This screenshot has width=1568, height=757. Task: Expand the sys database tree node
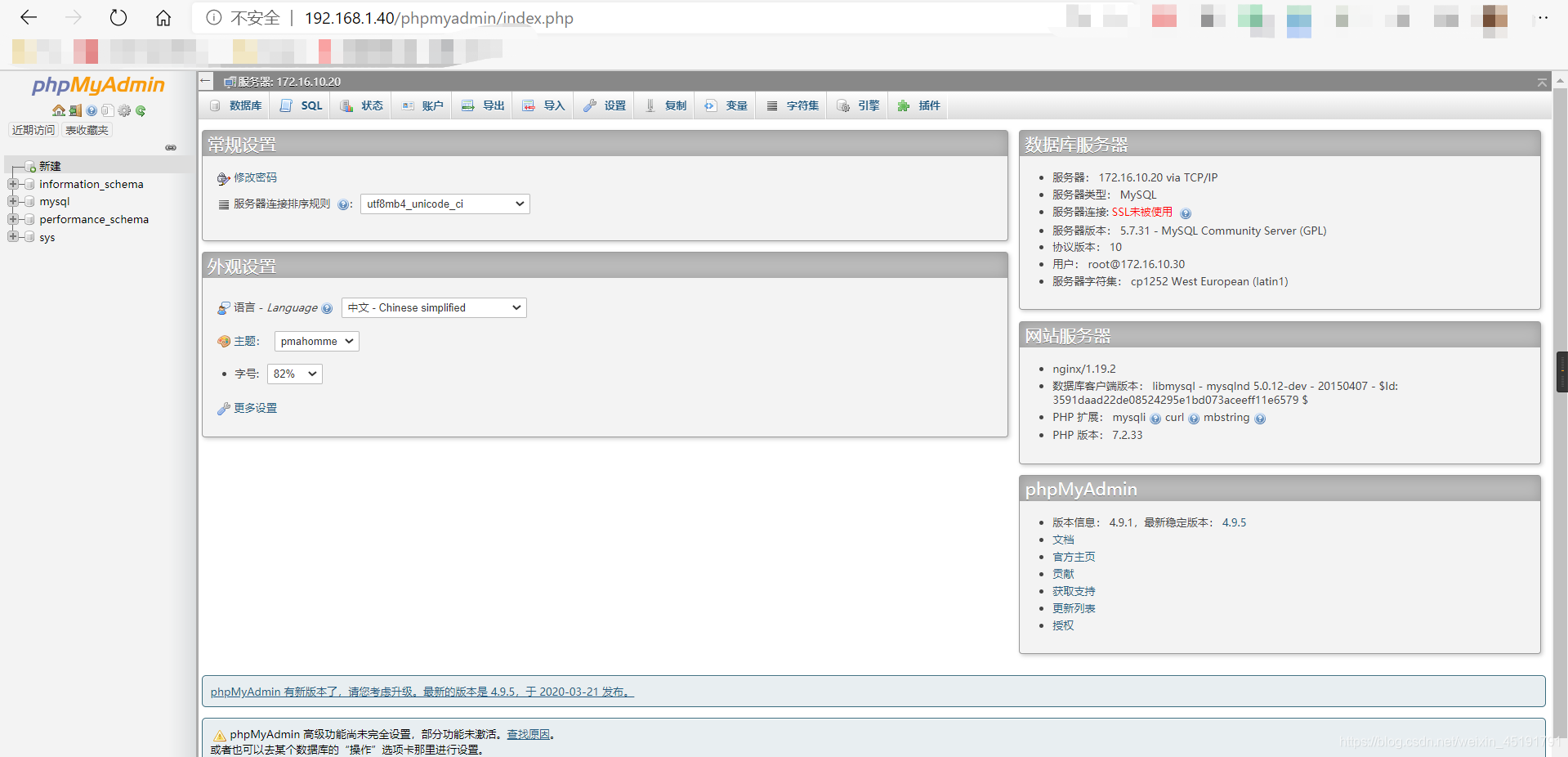point(12,236)
